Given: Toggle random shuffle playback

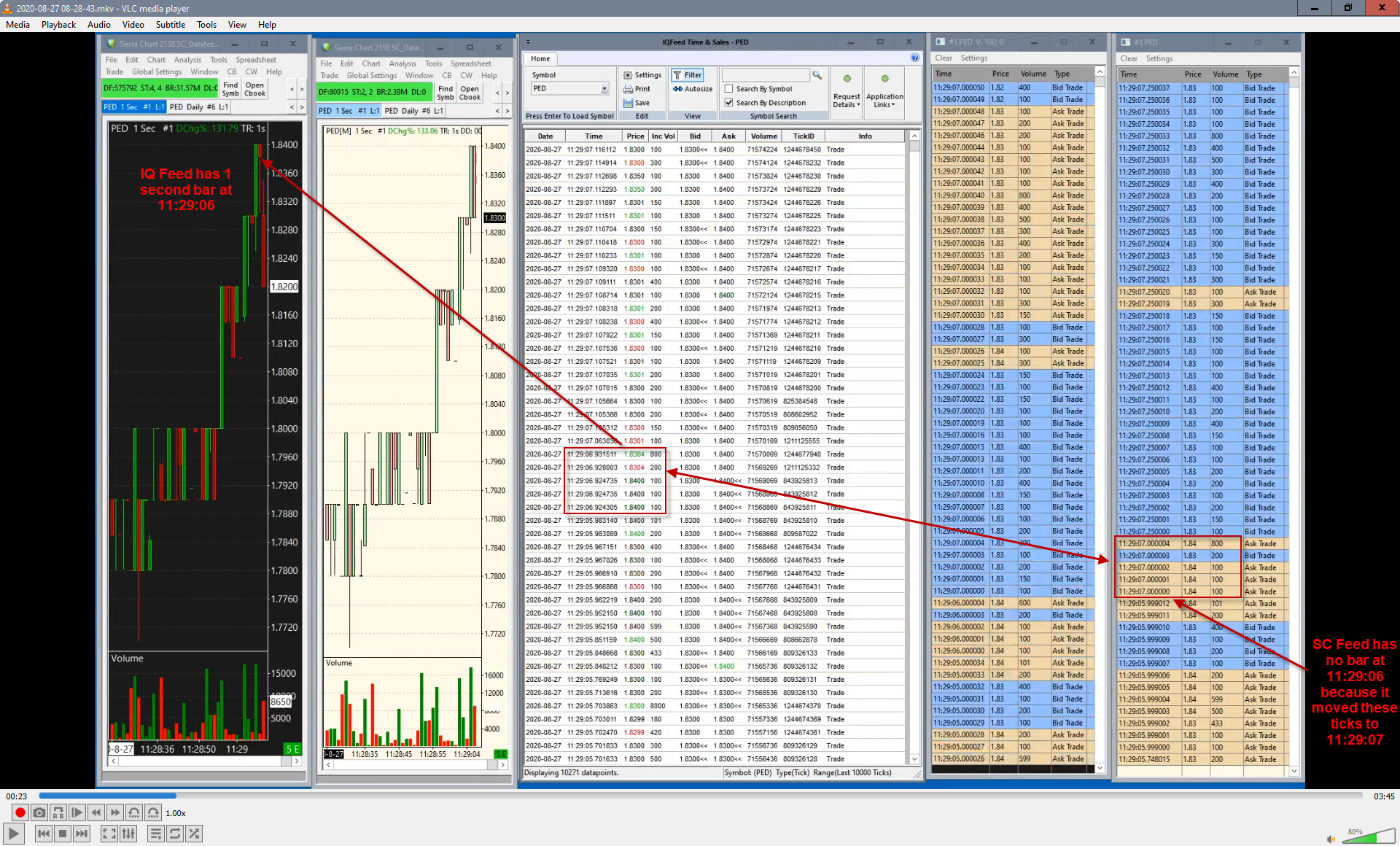Looking at the screenshot, I should point(193,834).
